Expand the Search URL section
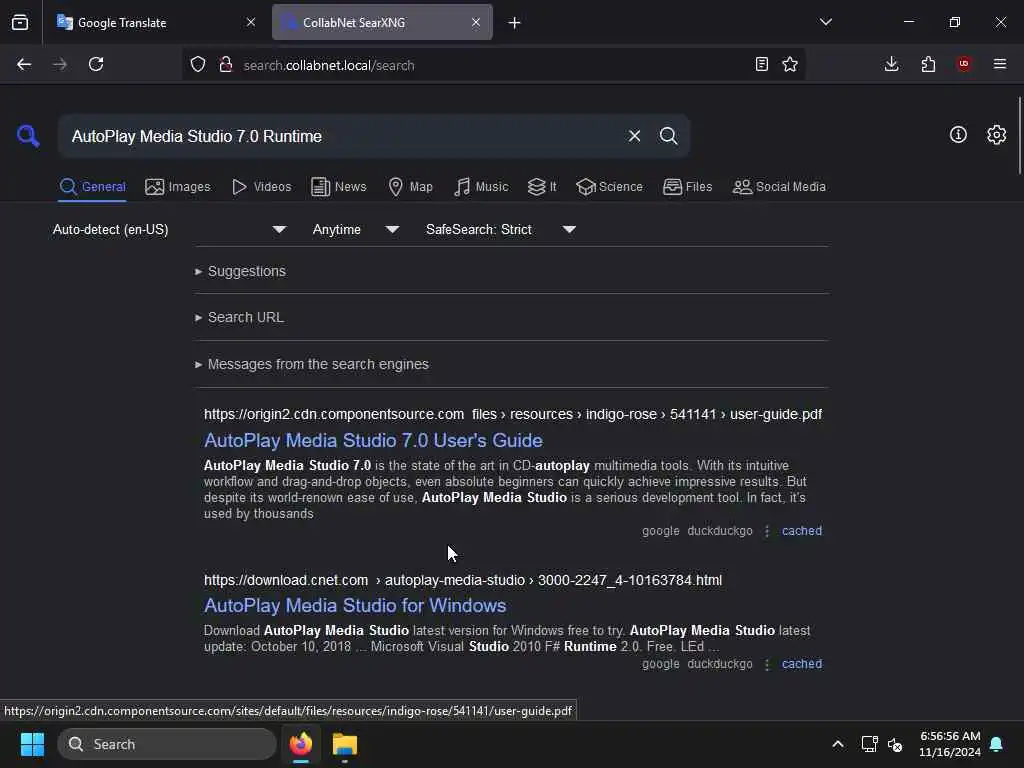The image size is (1024, 768). click(x=239, y=317)
